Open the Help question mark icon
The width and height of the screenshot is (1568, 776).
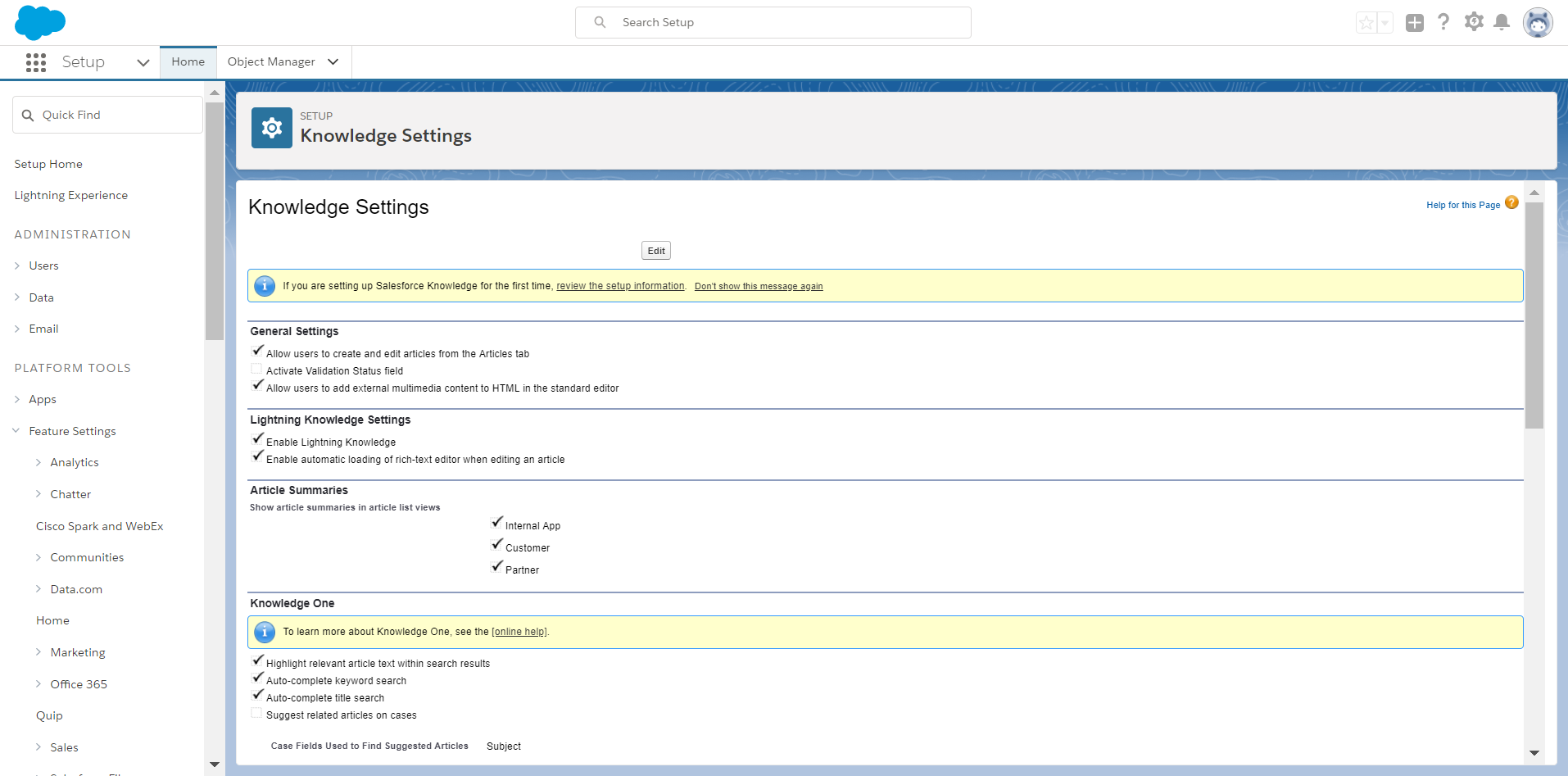(x=1443, y=22)
